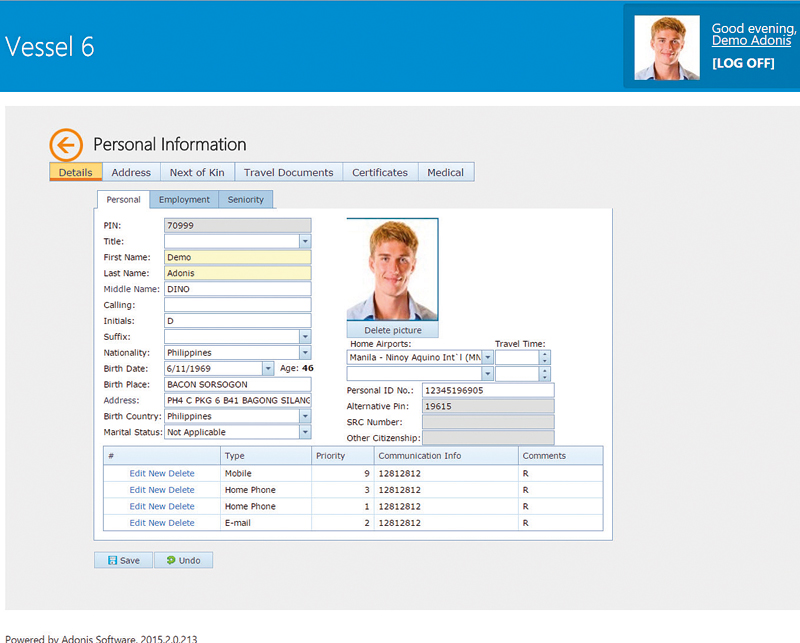Click Delete in the E-mail row
This screenshot has height=643, width=800.
(182, 523)
